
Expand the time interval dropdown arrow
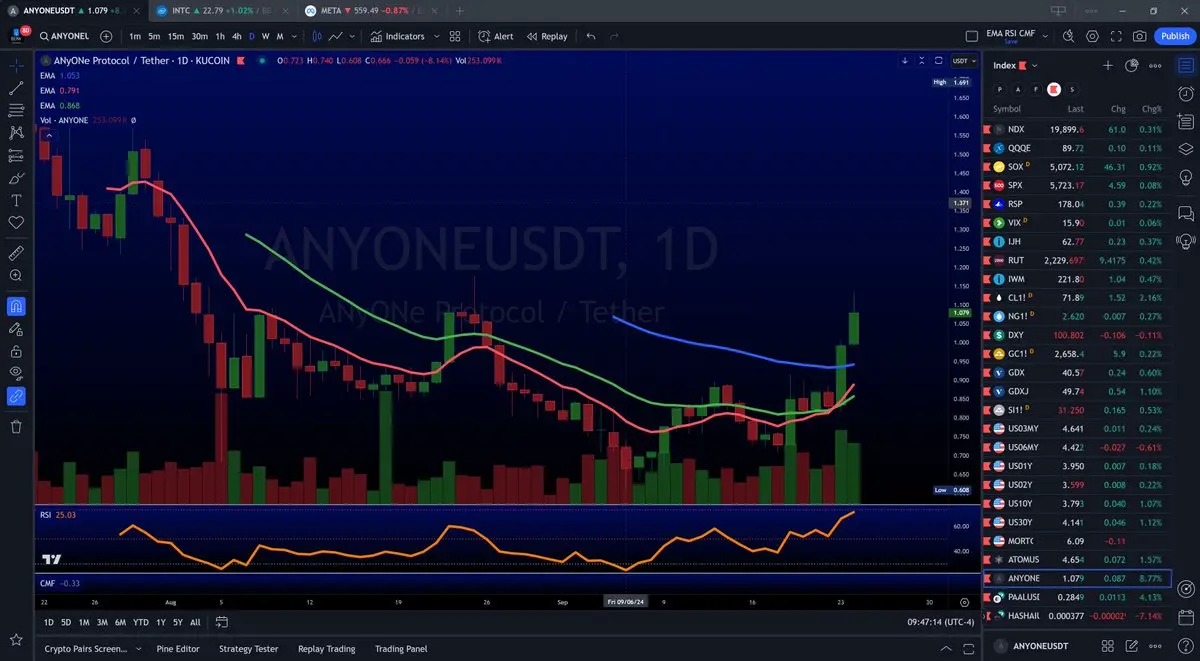295,36
